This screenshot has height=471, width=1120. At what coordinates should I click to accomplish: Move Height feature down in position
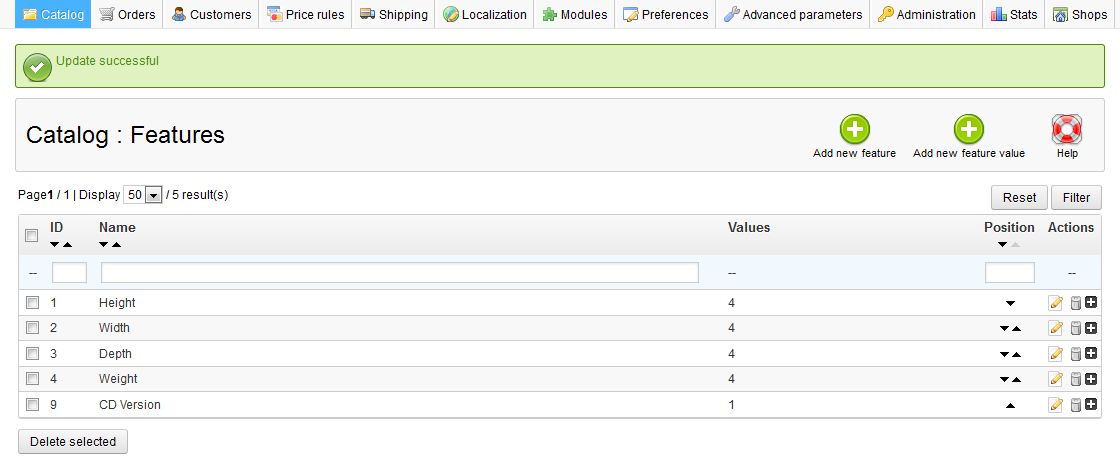point(1009,303)
